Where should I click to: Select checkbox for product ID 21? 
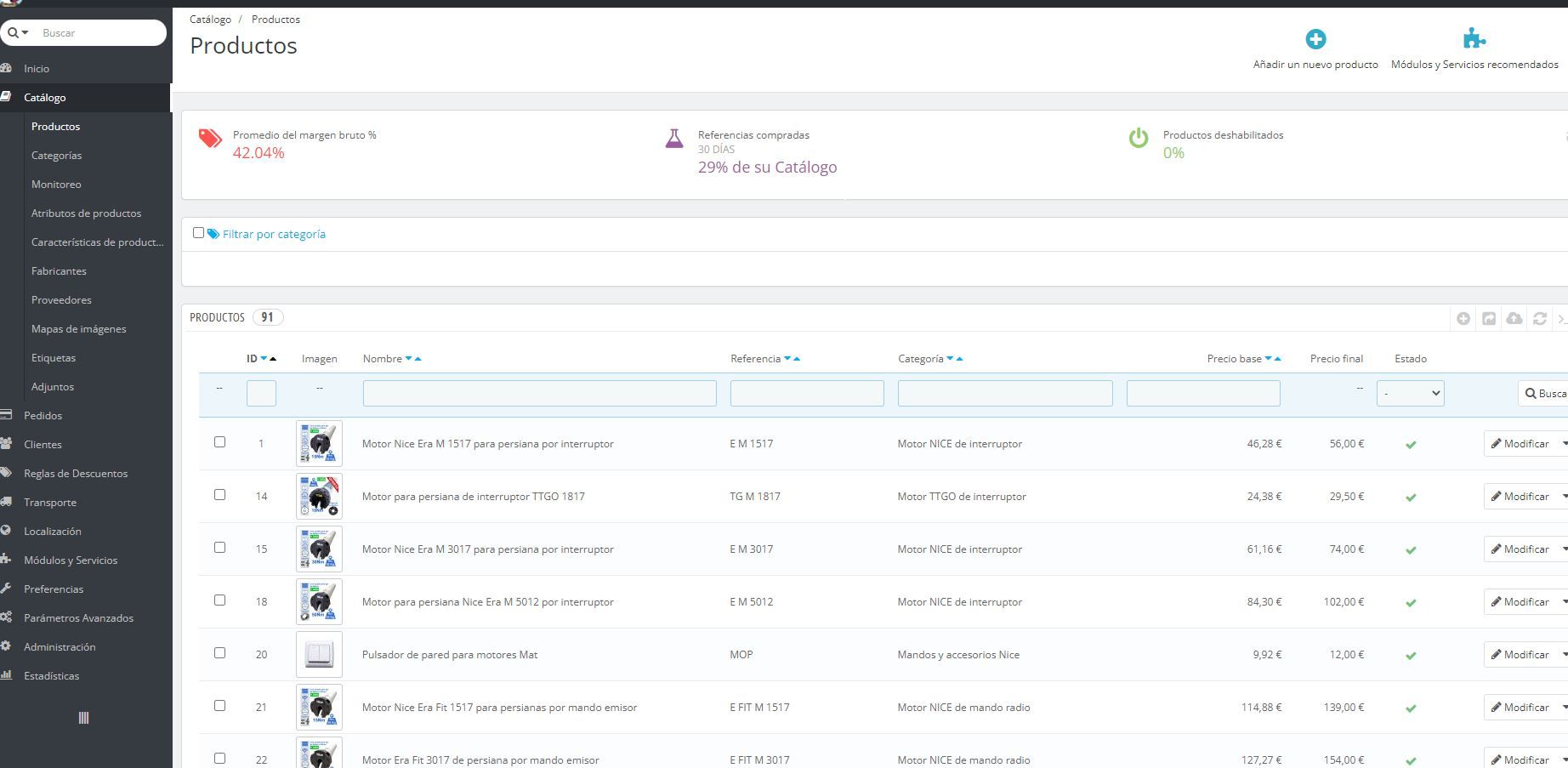[219, 706]
